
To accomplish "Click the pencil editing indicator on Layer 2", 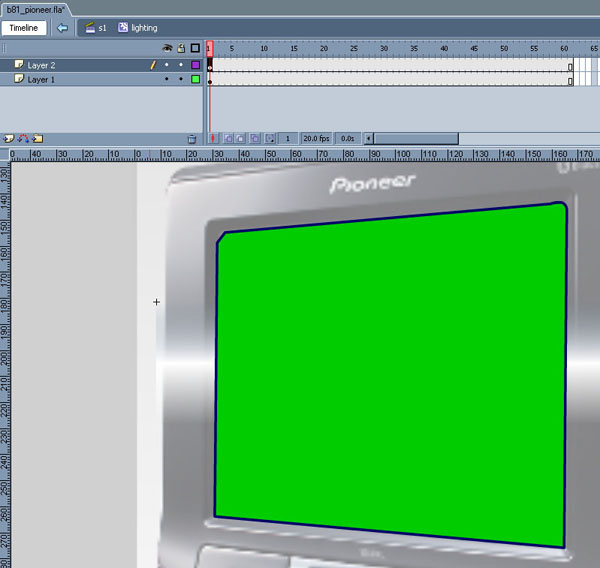I will 153,65.
